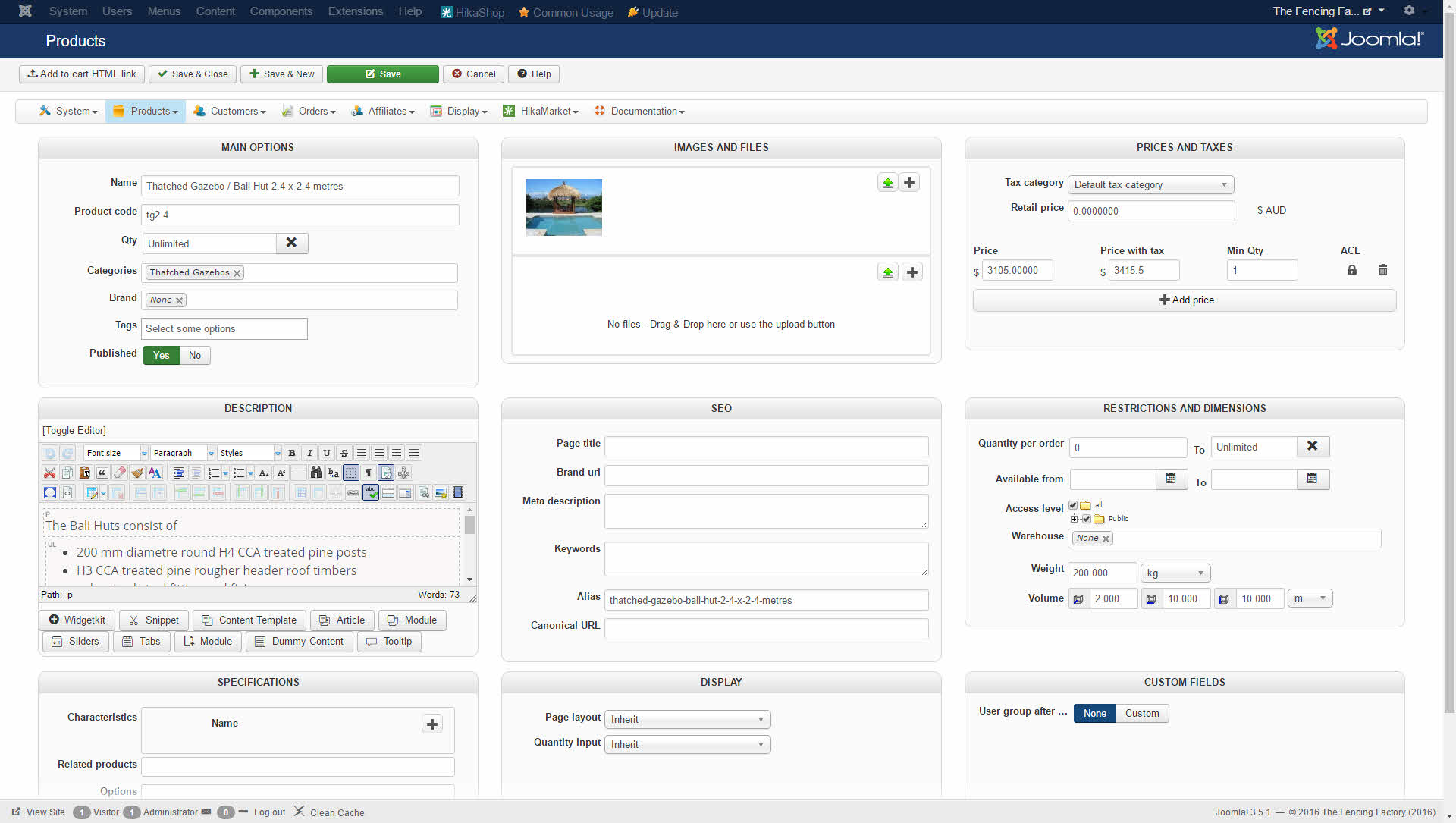Open the Tax category dropdown

[x=1150, y=185]
